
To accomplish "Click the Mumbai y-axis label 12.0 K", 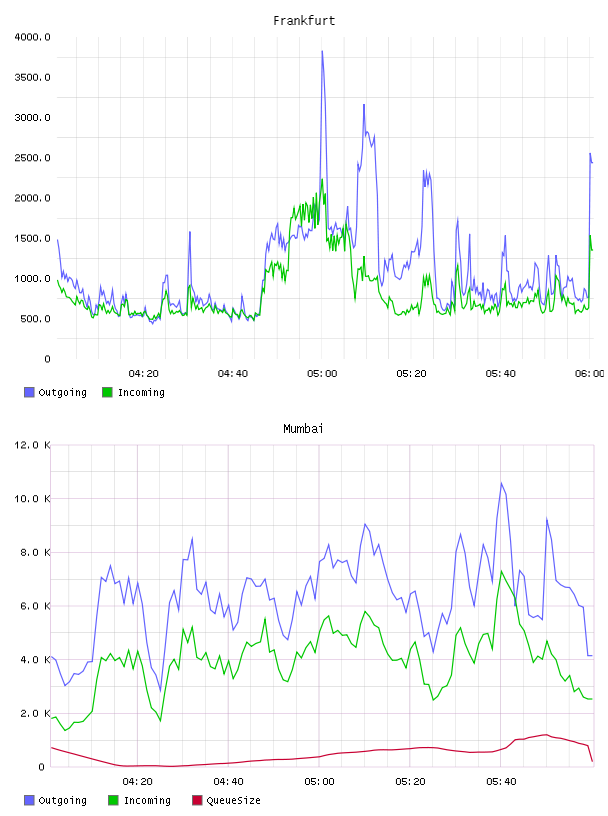I will coord(32,445).
